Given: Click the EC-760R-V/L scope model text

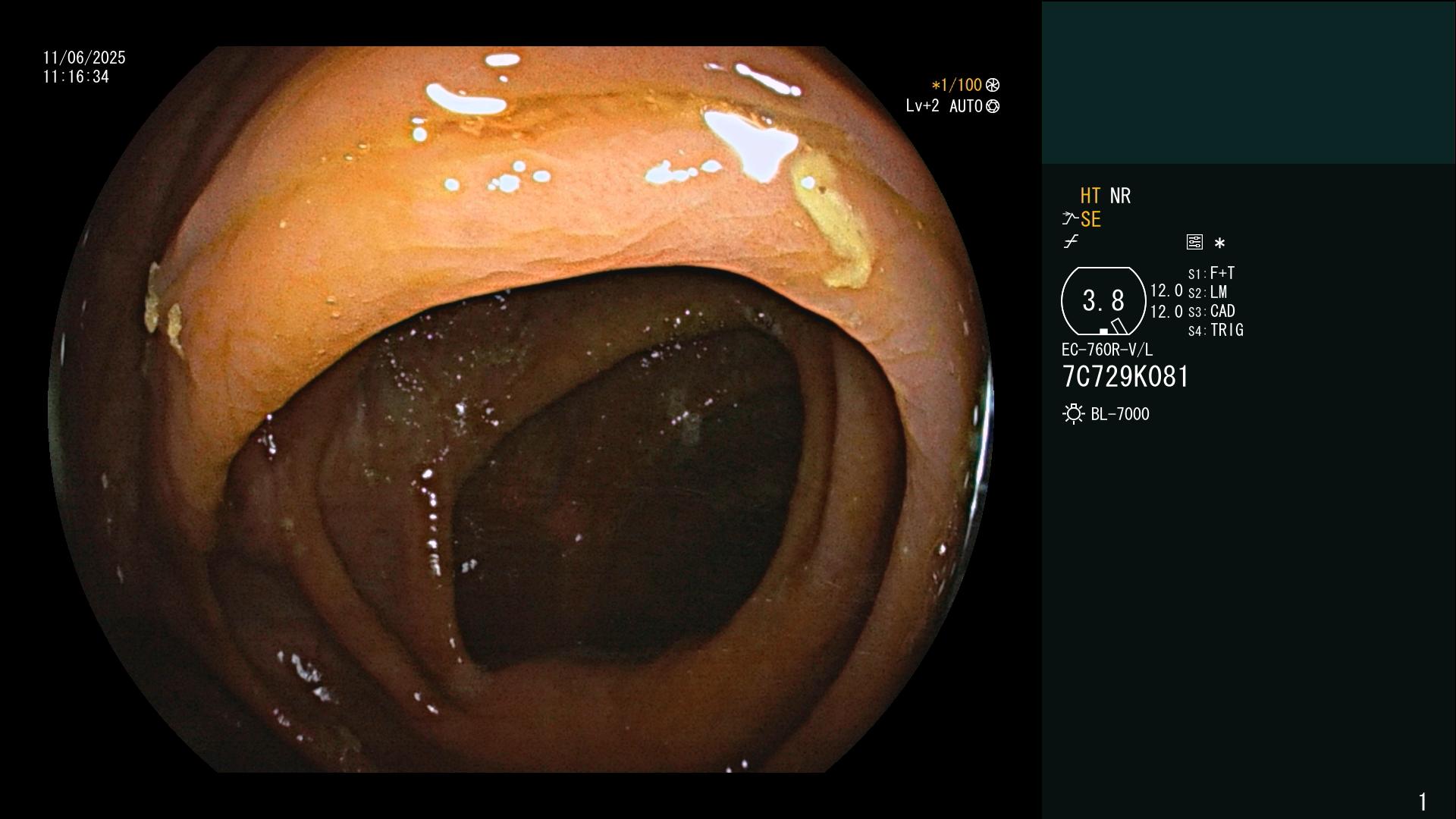Looking at the screenshot, I should 1107,350.
